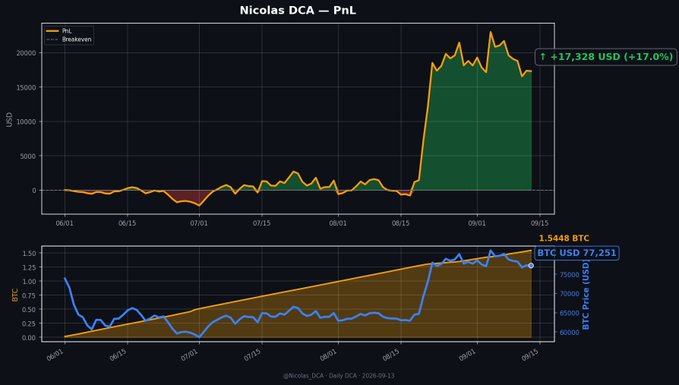Click rotated "08/15" date under the BTC chart
This screenshot has height=385, width=679.
(391, 355)
